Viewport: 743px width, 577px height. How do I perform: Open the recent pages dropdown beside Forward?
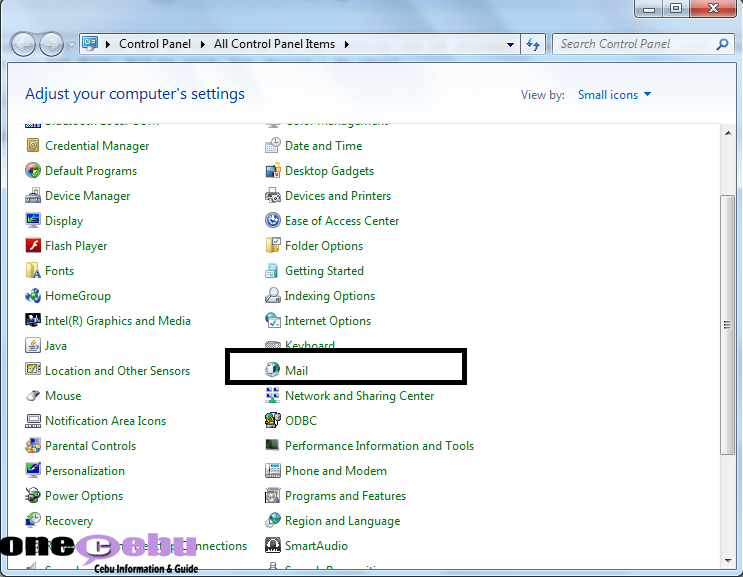click(71, 45)
